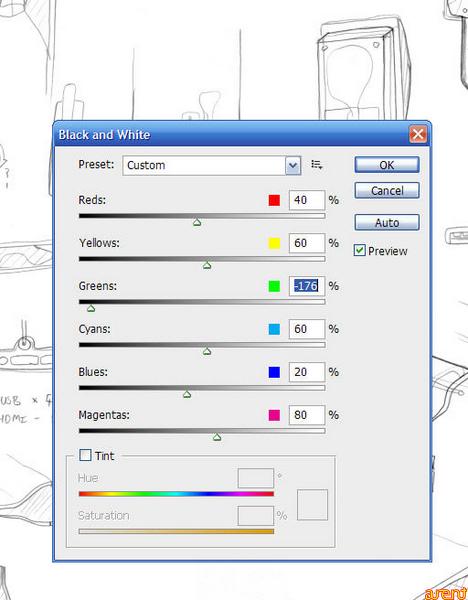Click OK to apply Black and White
468x600 pixels.
pyautogui.click(x=386, y=165)
